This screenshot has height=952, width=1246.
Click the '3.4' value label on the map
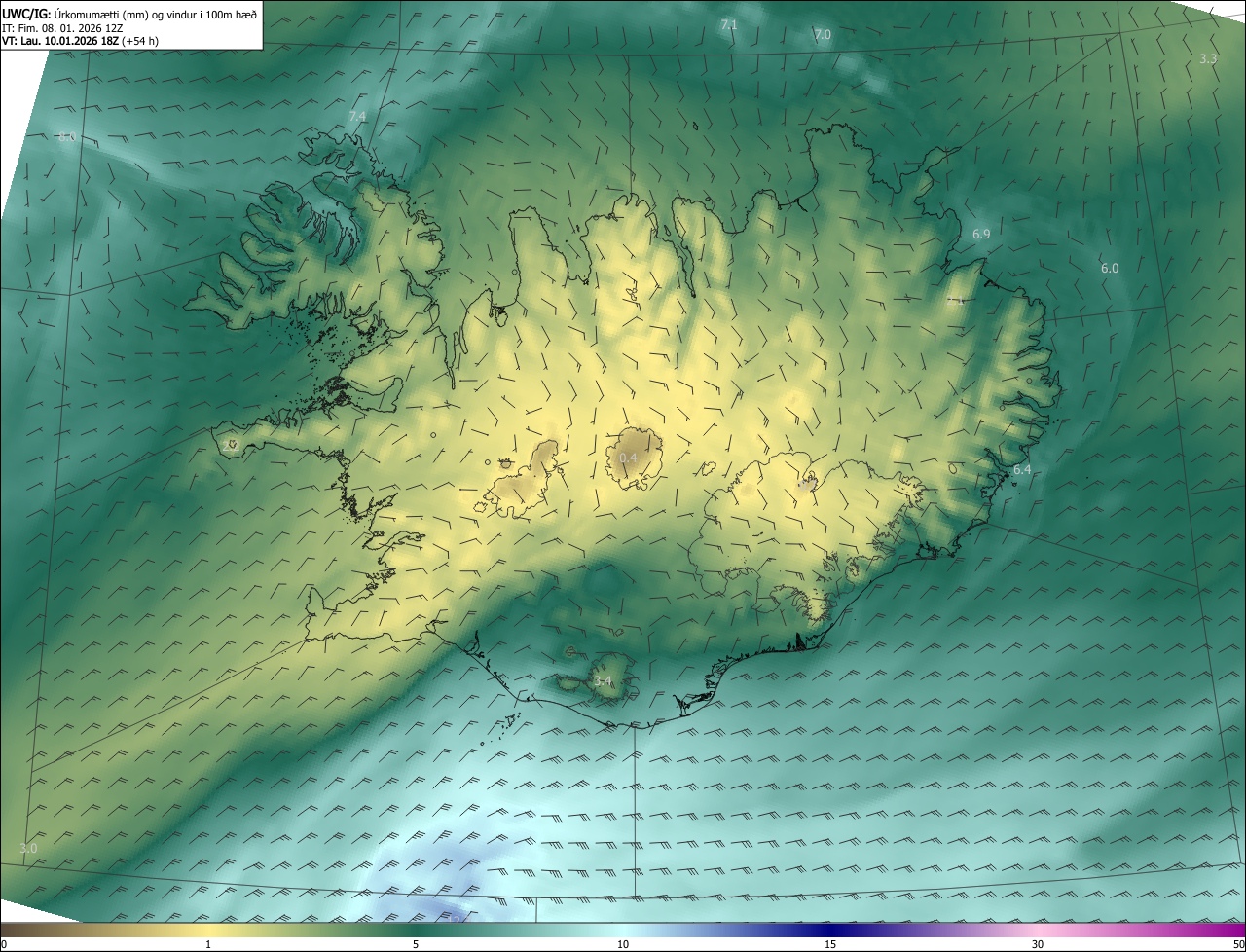[603, 681]
